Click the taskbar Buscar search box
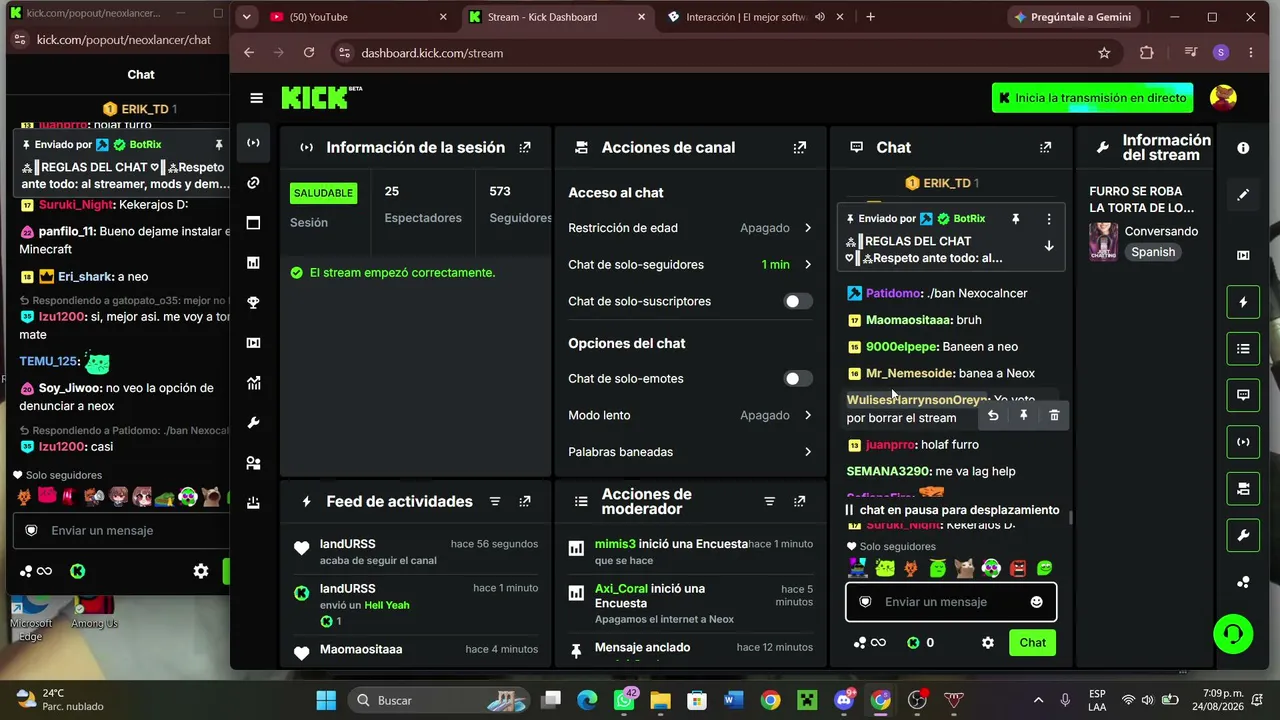The height and width of the screenshot is (720, 1280). coord(441,700)
